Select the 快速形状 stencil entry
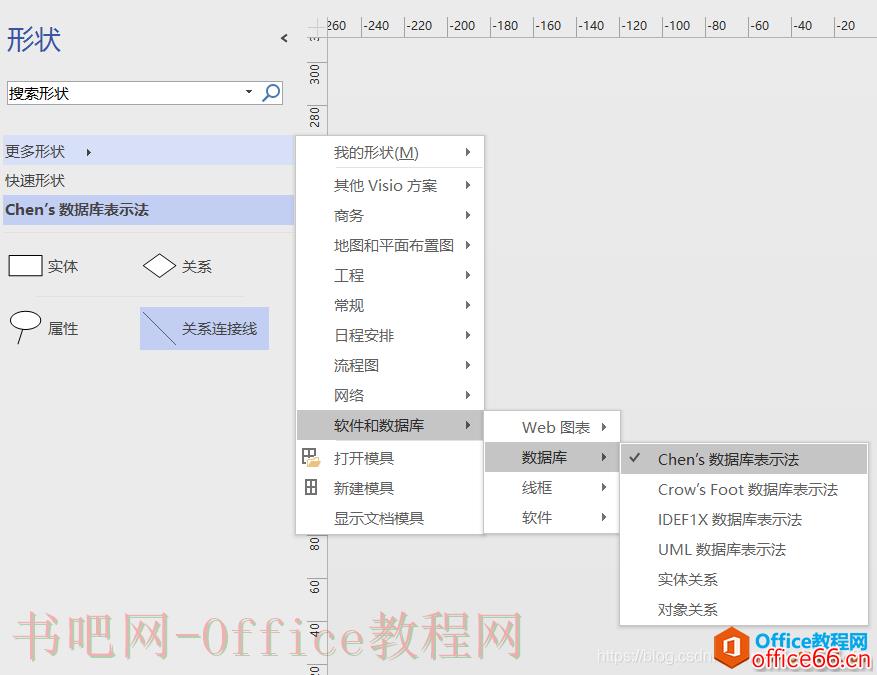The height and width of the screenshot is (675, 877). 149,181
